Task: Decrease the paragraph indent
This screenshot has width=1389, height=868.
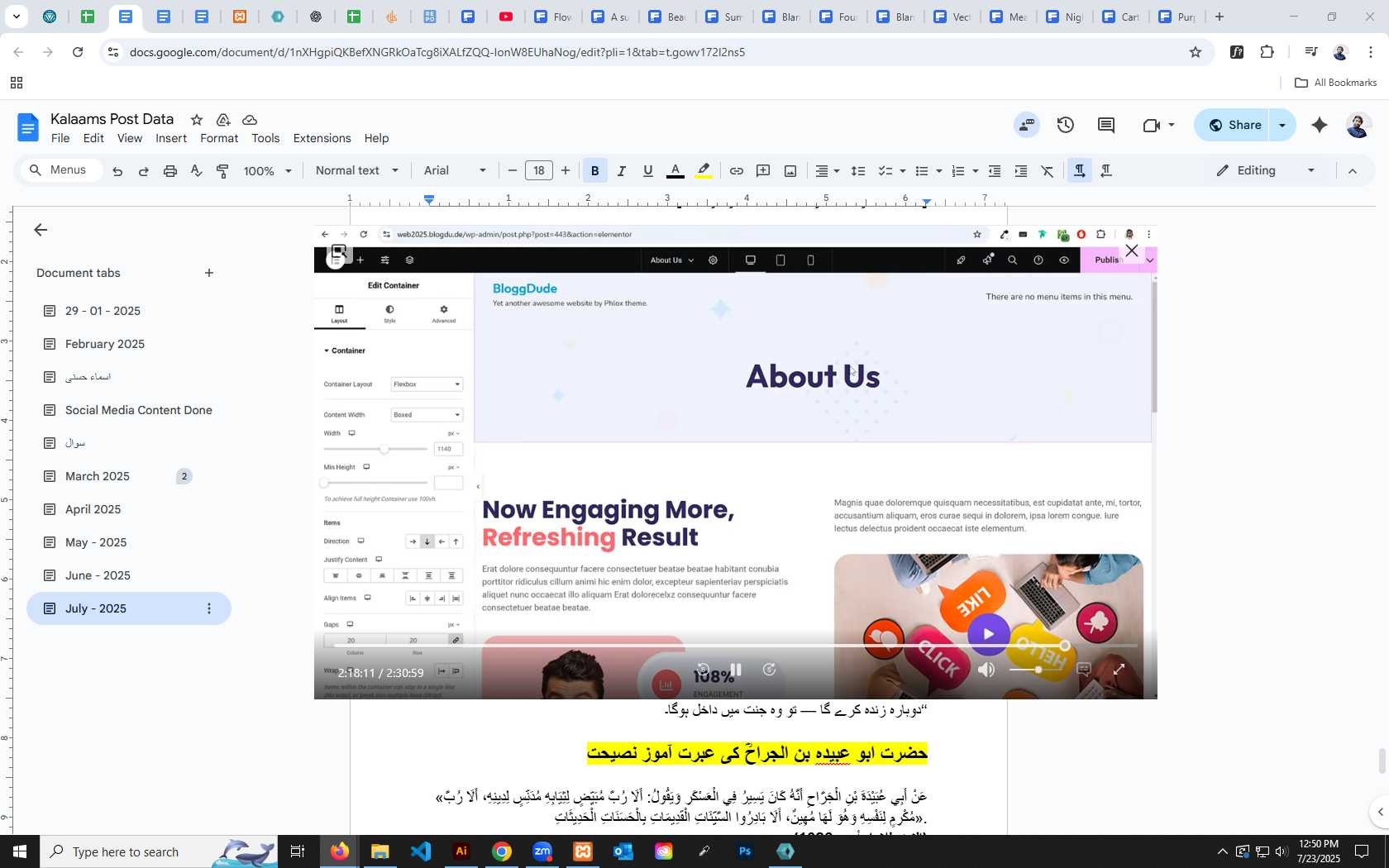Action: coord(995,171)
